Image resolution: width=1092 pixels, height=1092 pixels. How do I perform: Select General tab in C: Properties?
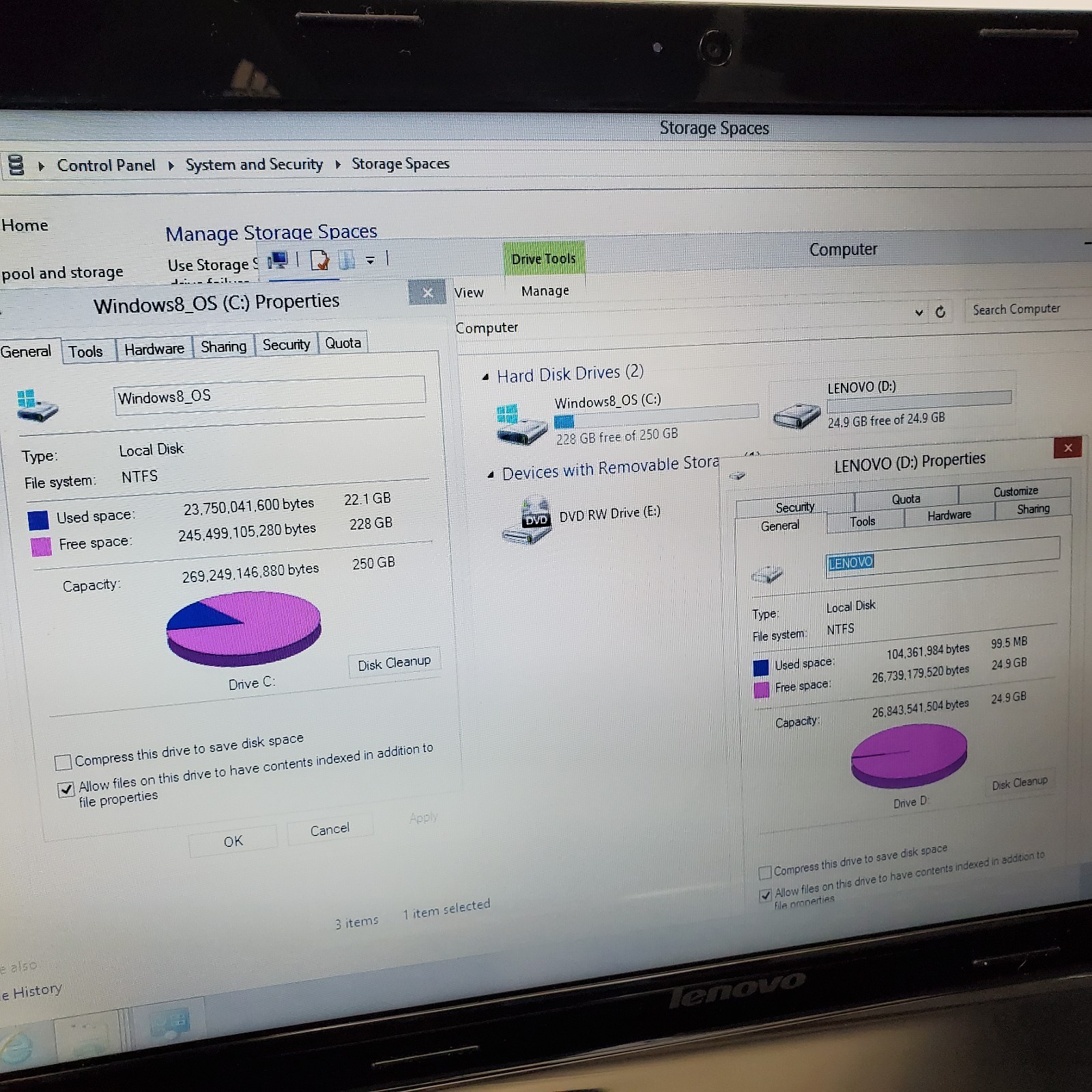point(26,351)
